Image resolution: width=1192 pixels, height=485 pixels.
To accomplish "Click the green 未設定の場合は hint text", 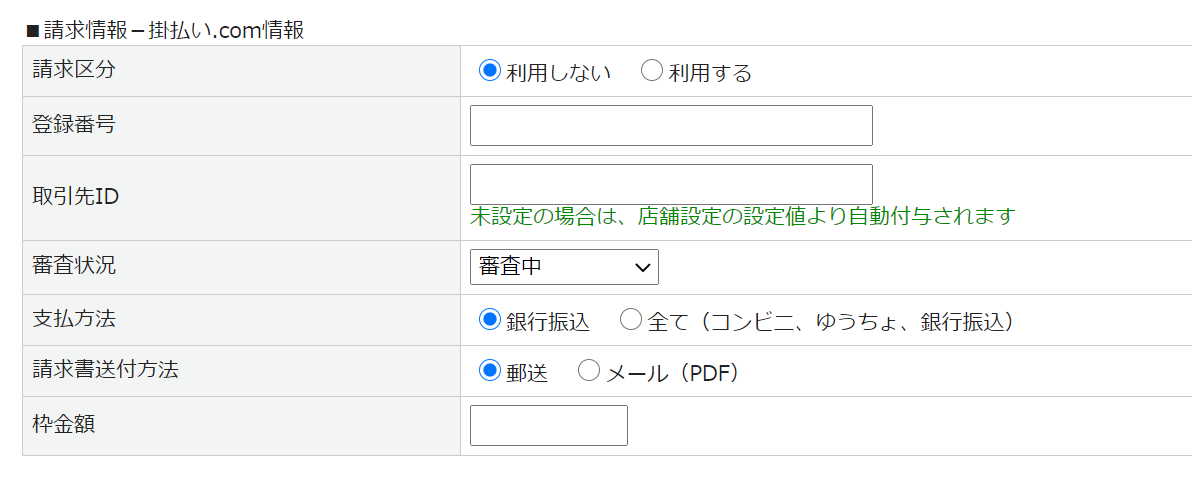I will coord(742,216).
